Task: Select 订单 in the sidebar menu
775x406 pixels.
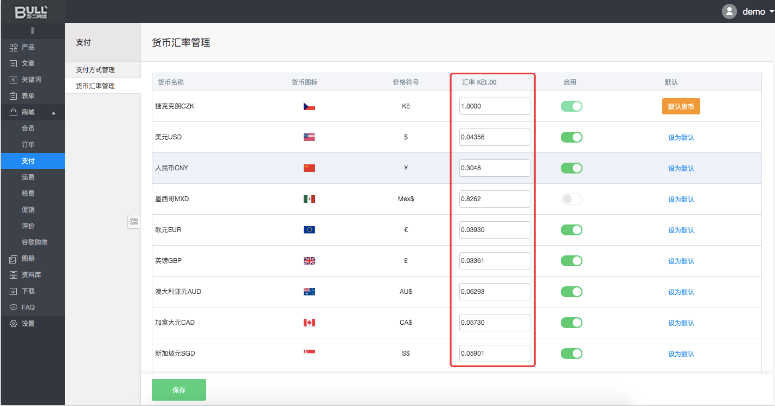Action: (x=28, y=144)
